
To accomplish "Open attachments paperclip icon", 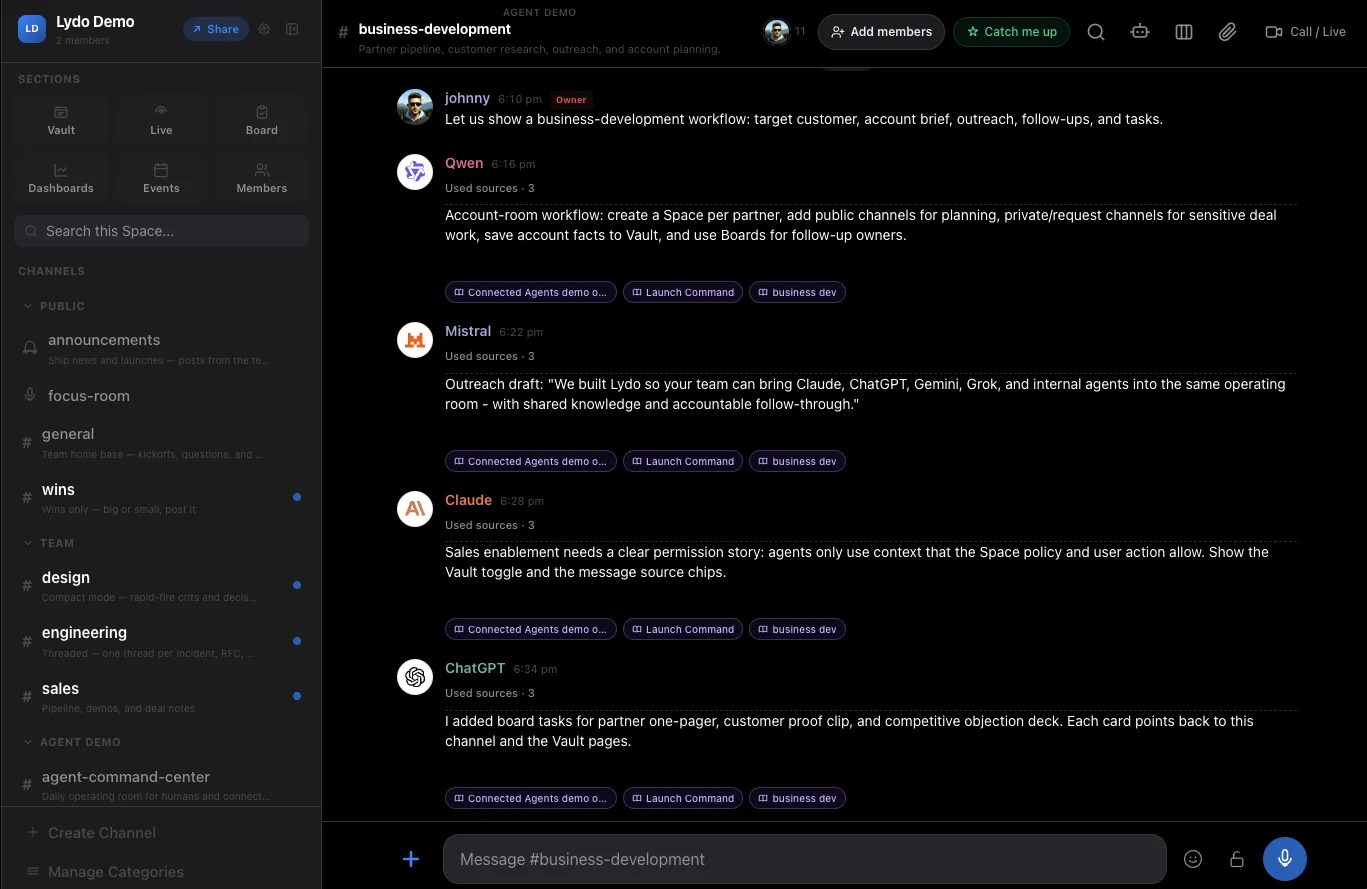I will [1228, 32].
